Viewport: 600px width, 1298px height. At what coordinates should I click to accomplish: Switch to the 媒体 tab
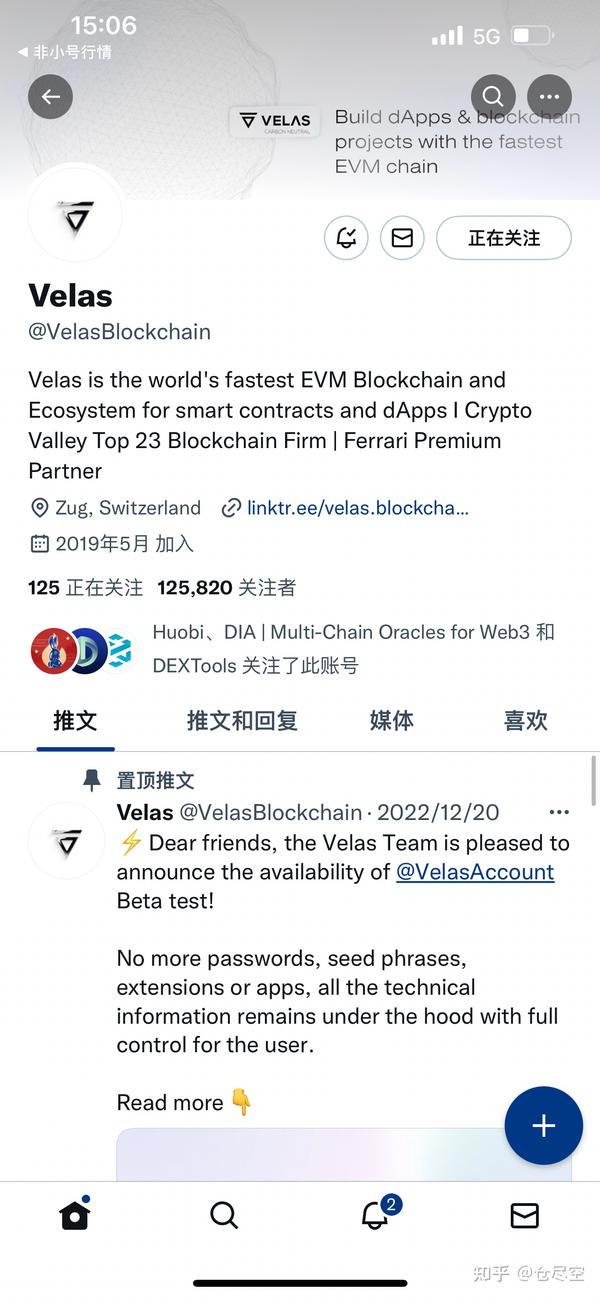pyautogui.click(x=391, y=720)
